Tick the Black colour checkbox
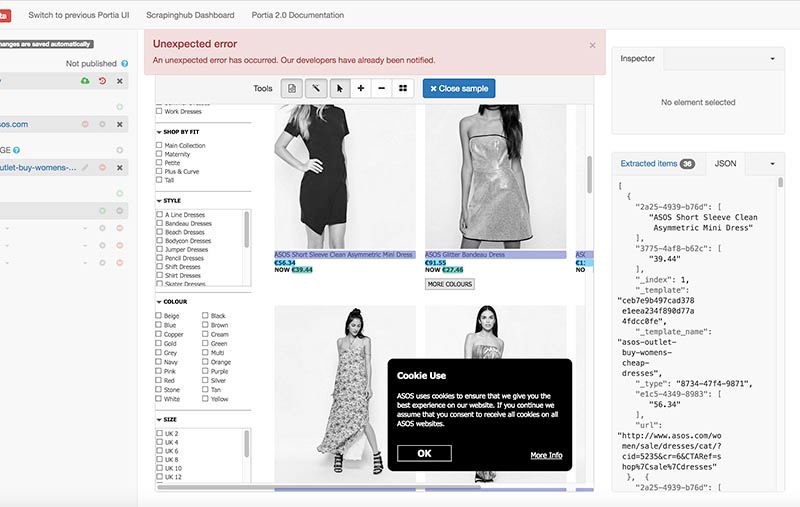 coord(205,315)
